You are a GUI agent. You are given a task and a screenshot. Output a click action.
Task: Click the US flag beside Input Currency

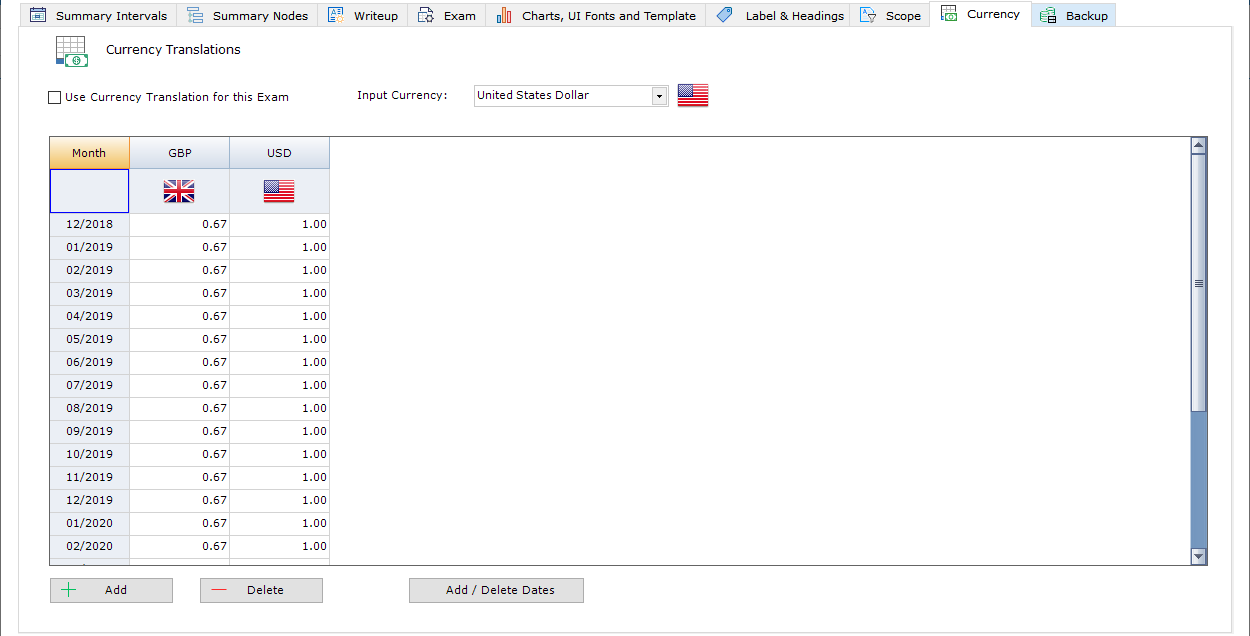pyautogui.click(x=693, y=95)
